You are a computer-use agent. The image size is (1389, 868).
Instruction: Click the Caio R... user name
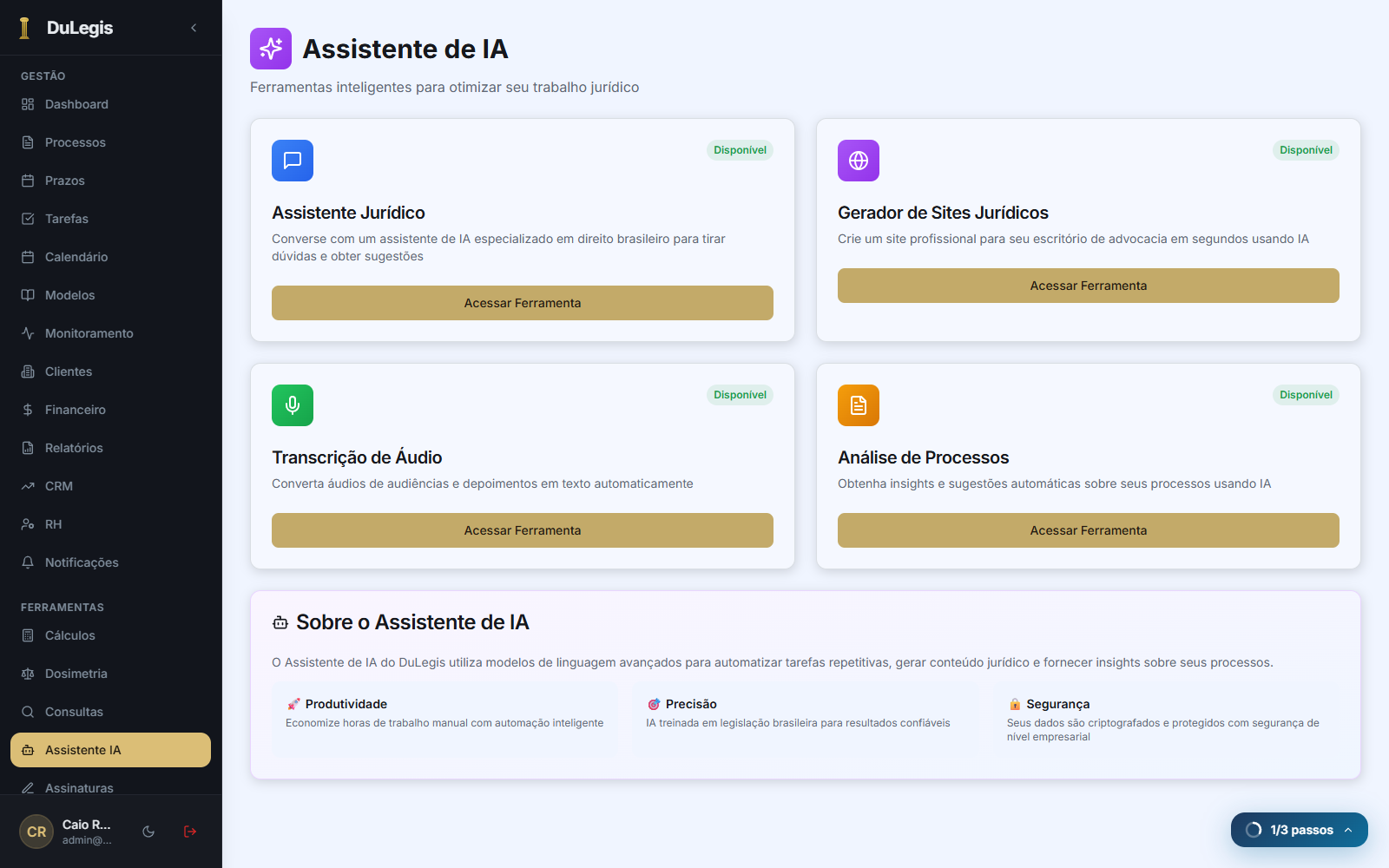(87, 825)
